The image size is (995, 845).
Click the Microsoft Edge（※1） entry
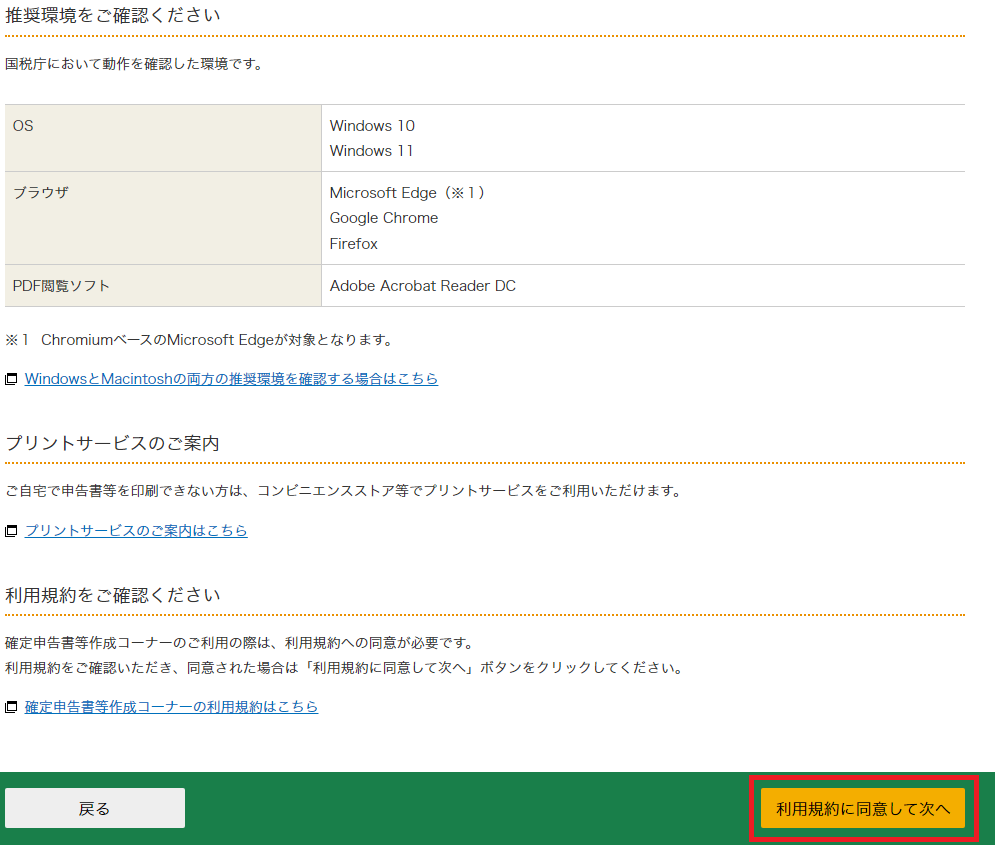point(408,193)
